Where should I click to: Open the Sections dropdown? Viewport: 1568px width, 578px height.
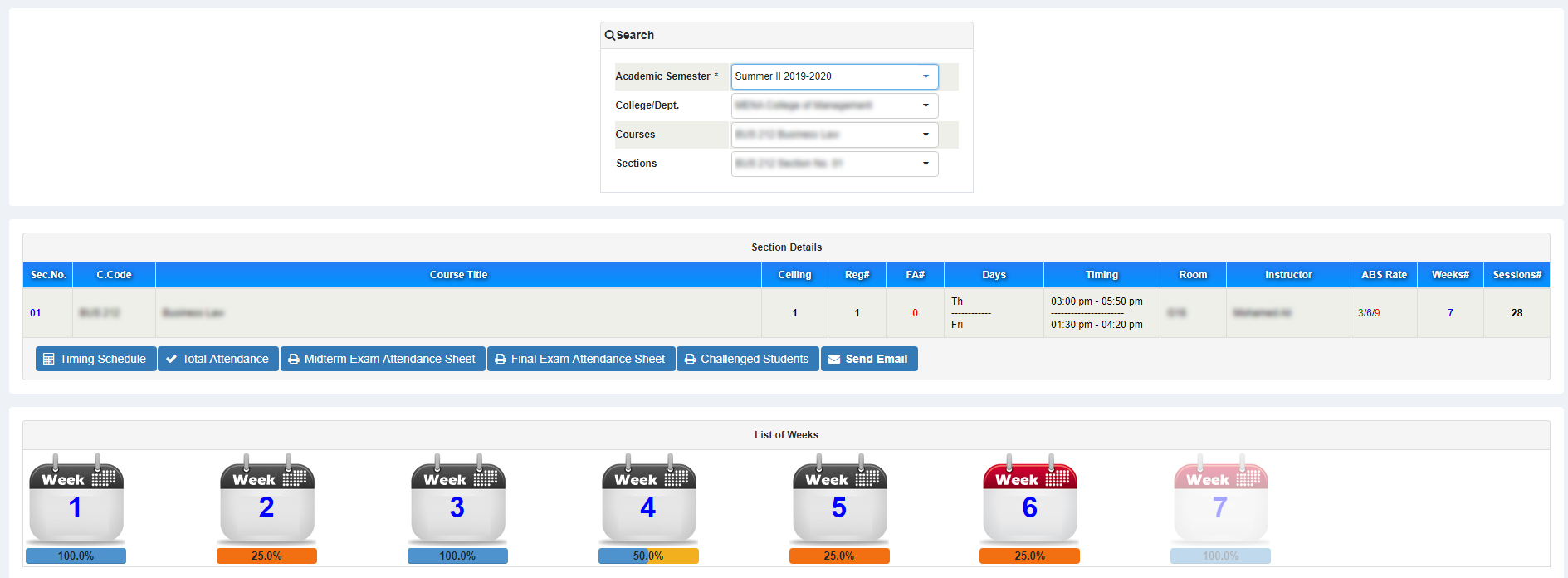coord(834,164)
